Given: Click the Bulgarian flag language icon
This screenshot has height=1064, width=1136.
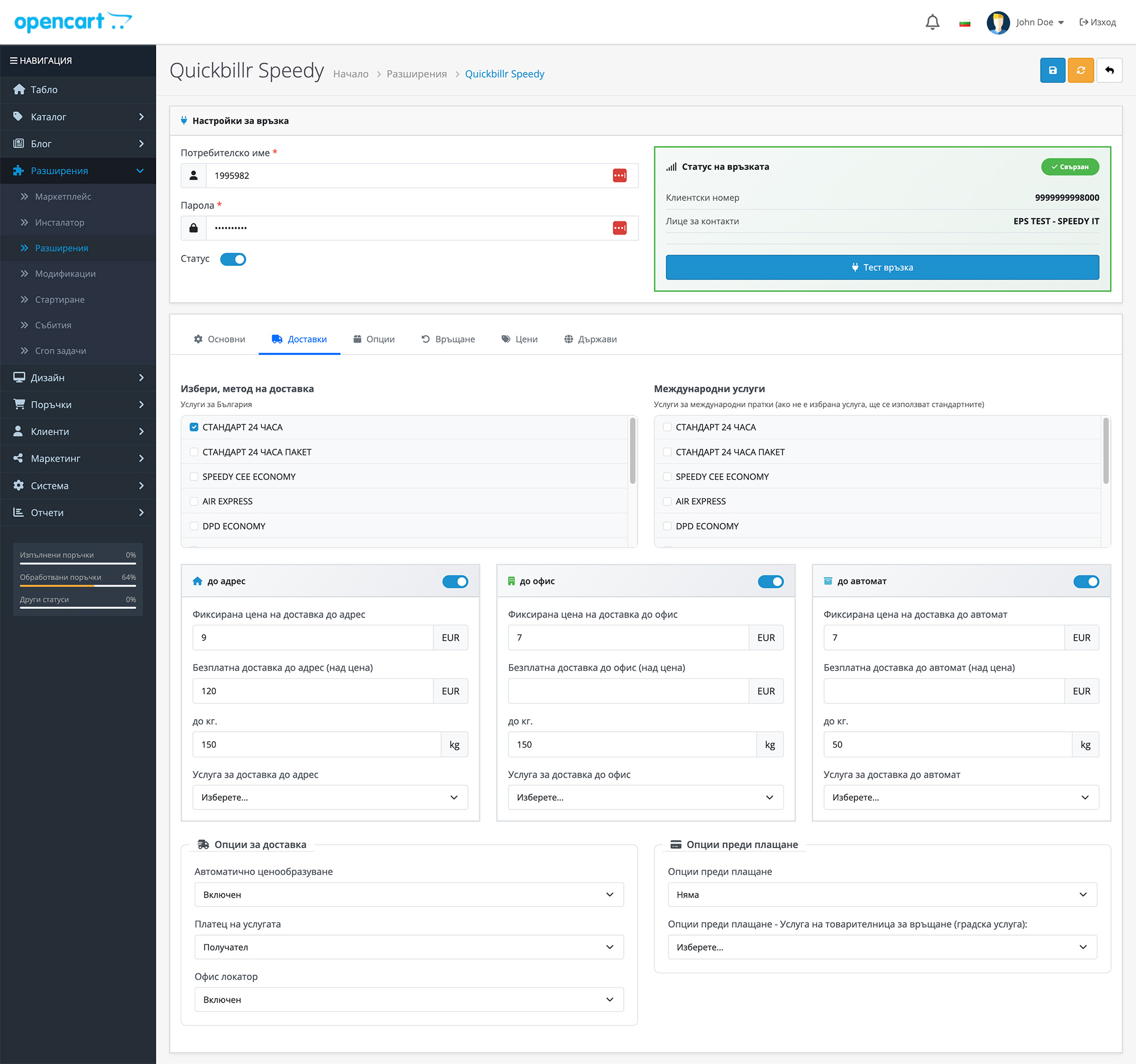Looking at the screenshot, I should (x=964, y=23).
